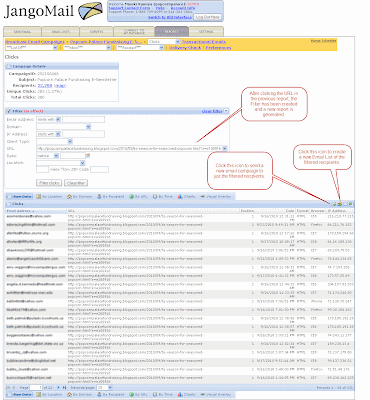Open the Transactional Emails link
370x400 pixels.
point(204,42)
